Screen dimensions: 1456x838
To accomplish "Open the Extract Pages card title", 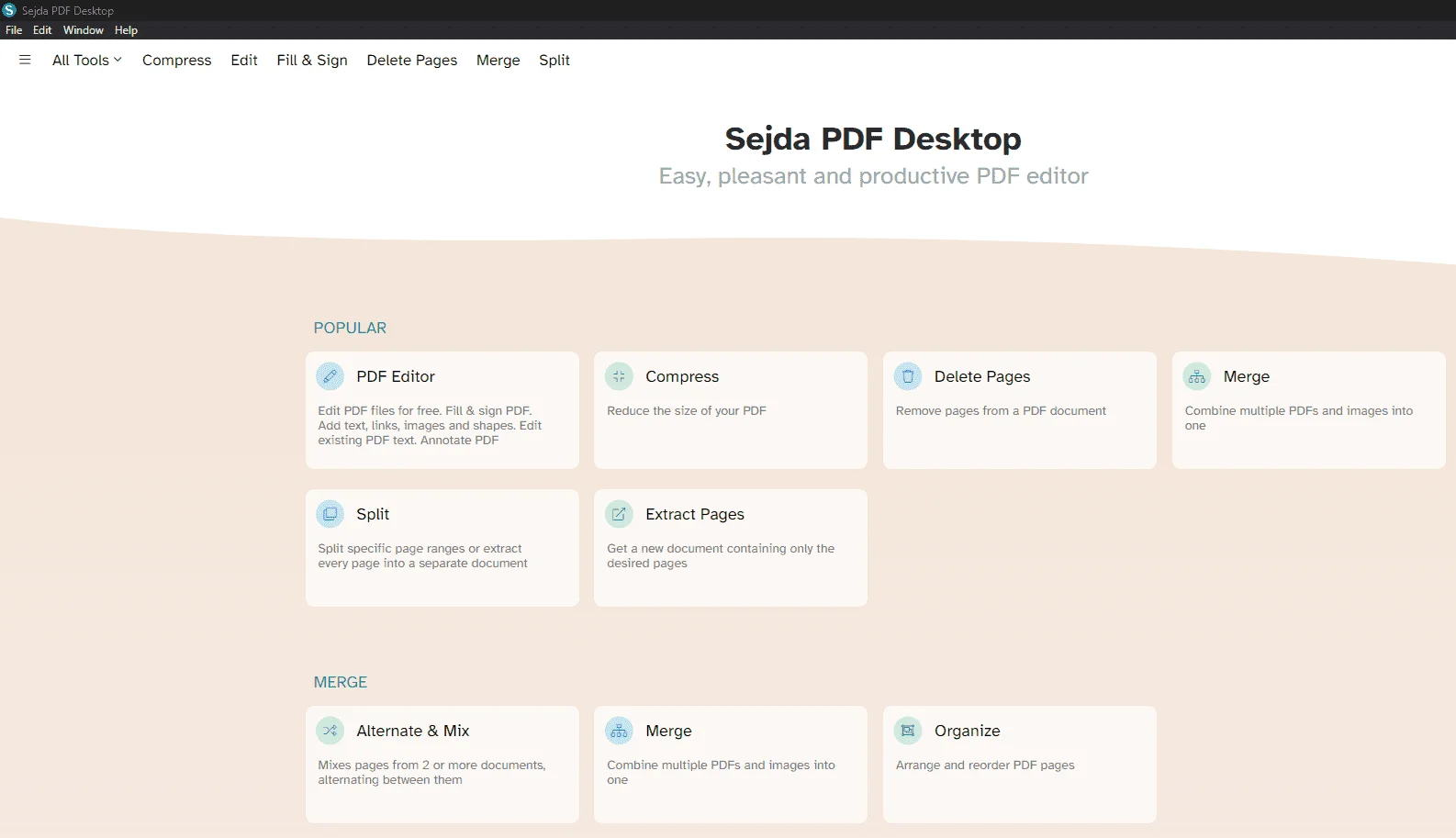I will (695, 514).
